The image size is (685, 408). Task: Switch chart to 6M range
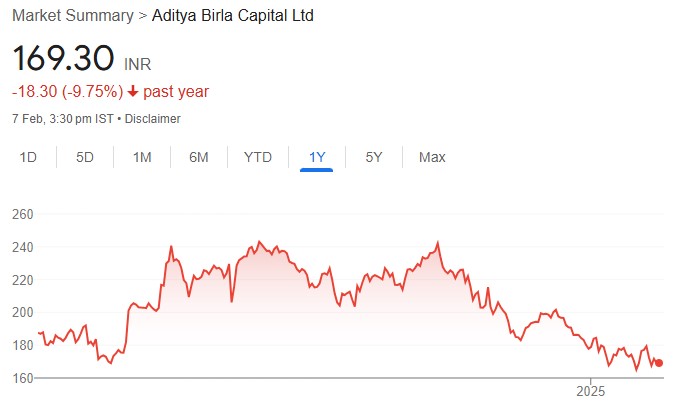tap(199, 157)
